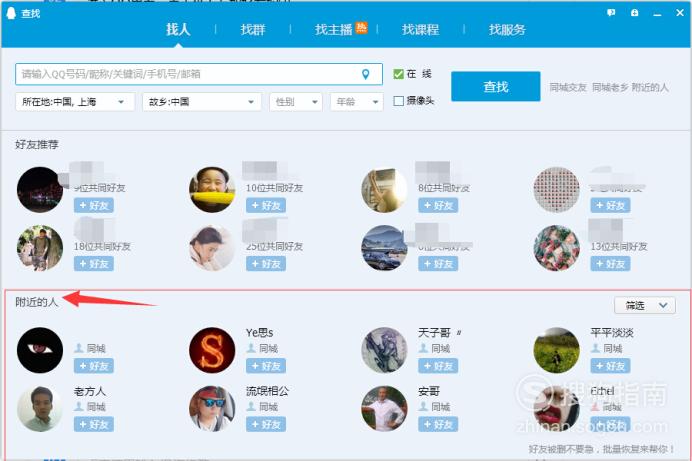692x461 pixels.
Task: Open the 筛选 filter dropdown
Action: (x=645, y=305)
